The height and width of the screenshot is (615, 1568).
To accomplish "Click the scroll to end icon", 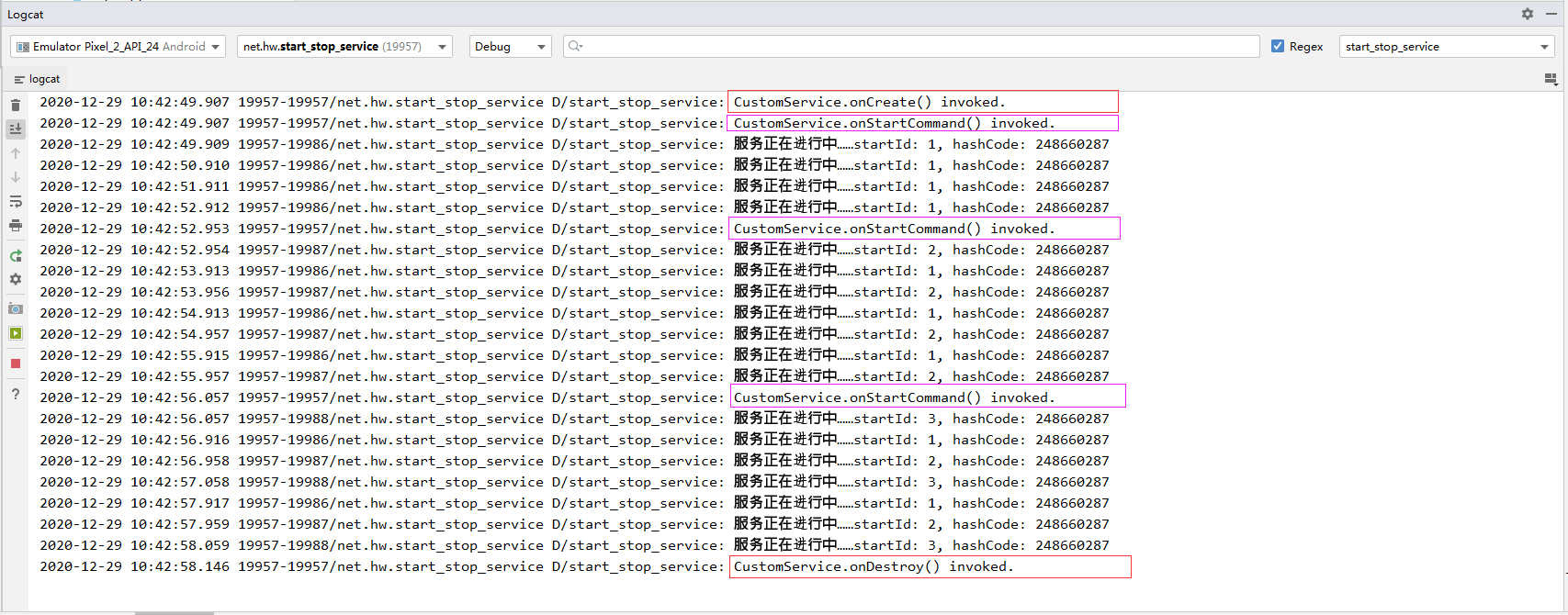I will point(16,129).
